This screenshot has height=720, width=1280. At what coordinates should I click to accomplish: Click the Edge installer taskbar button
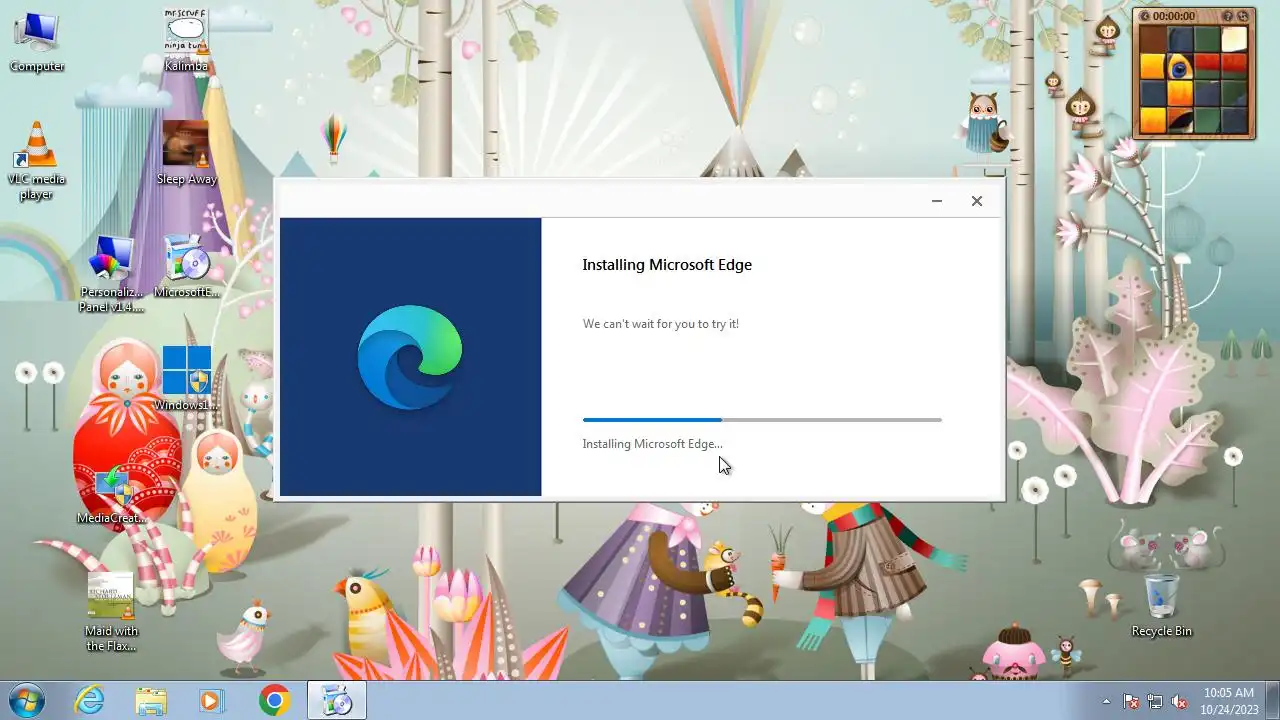click(337, 701)
